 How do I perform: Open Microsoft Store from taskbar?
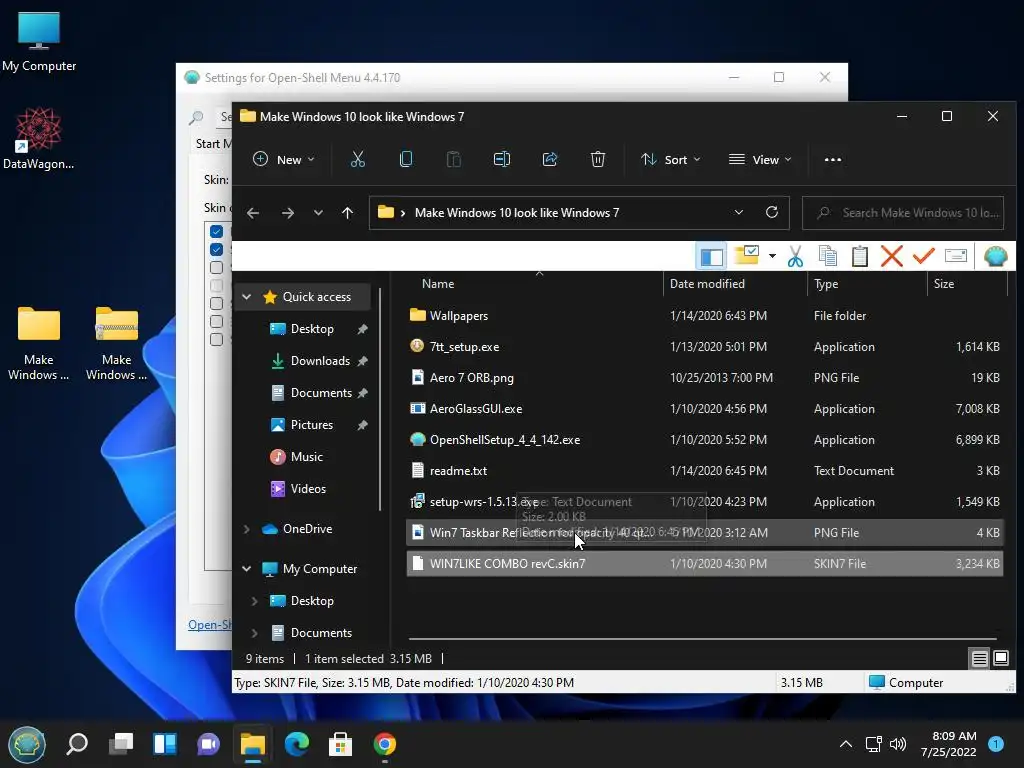tap(340, 744)
